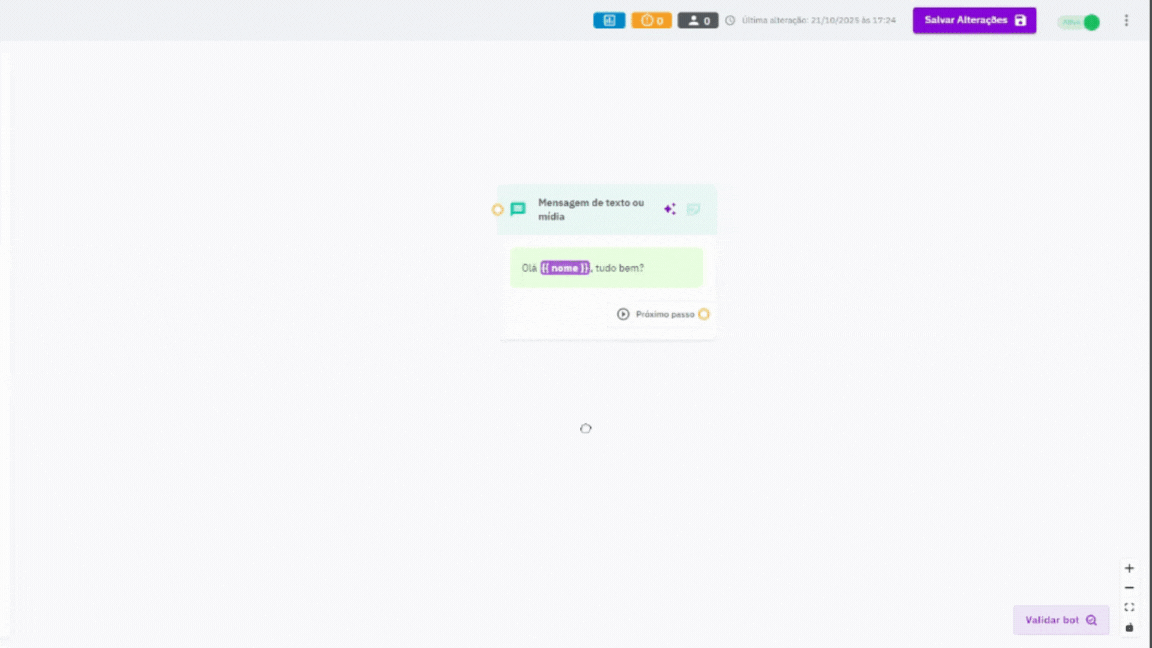Open the three-dot options menu

[x=1126, y=21]
